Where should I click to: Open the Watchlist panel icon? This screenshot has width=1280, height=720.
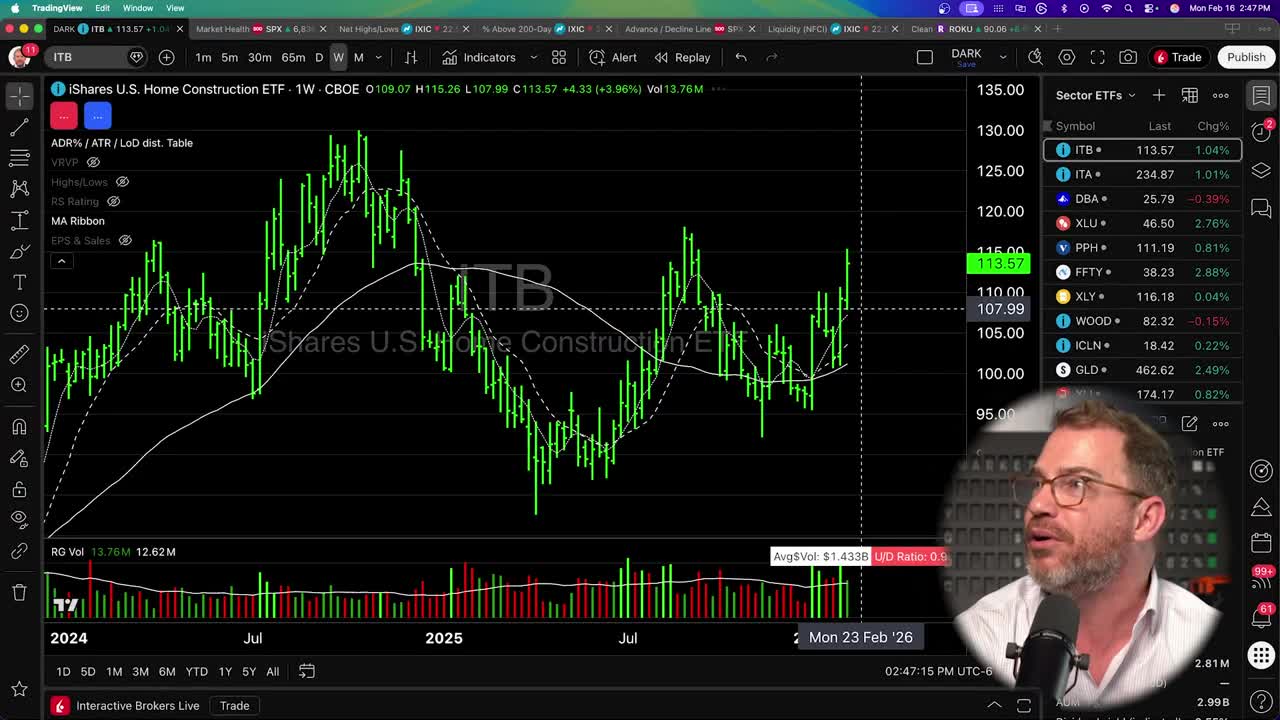click(1261, 96)
